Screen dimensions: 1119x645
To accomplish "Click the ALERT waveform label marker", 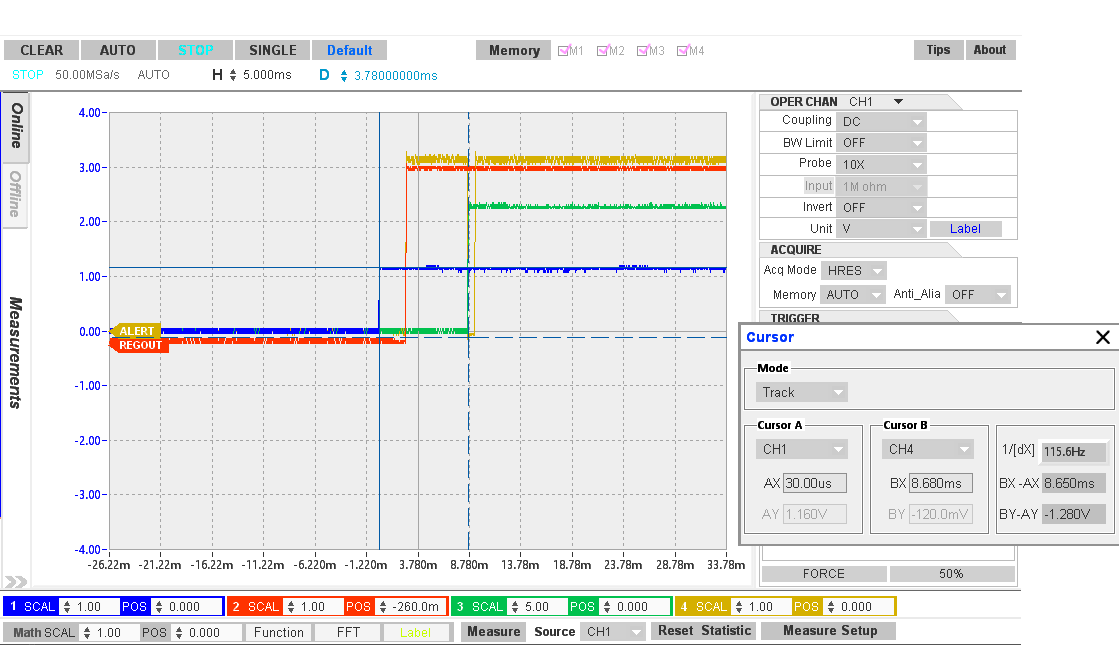I will [x=138, y=331].
